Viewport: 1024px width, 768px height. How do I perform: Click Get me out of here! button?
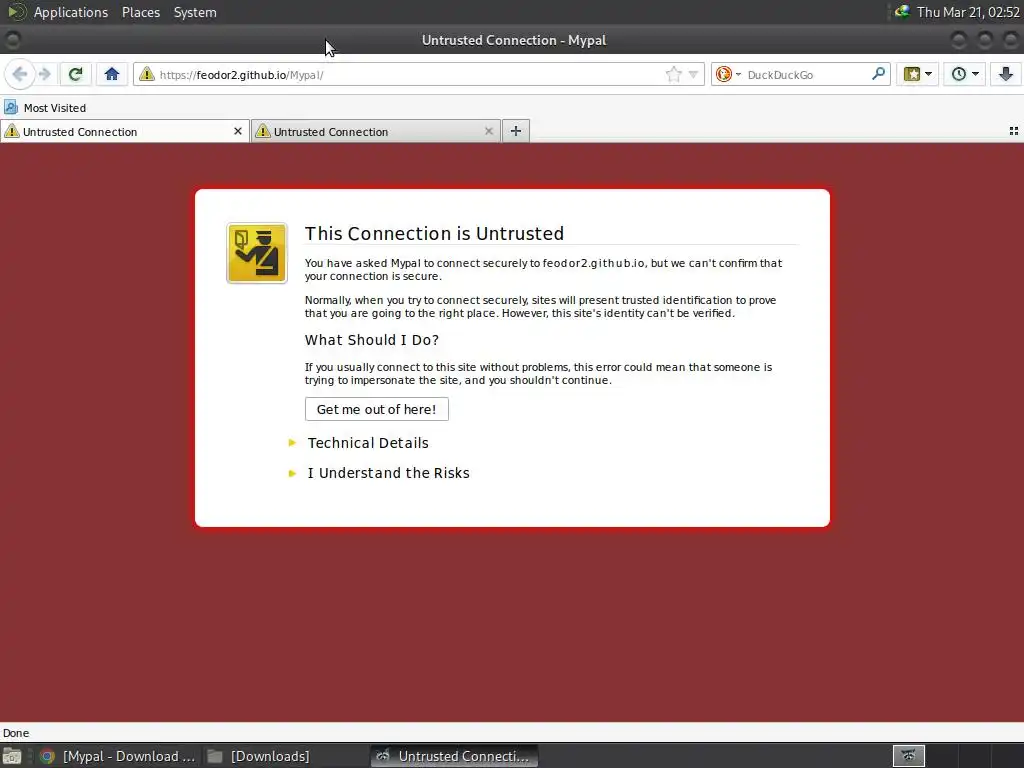pyautogui.click(x=377, y=409)
